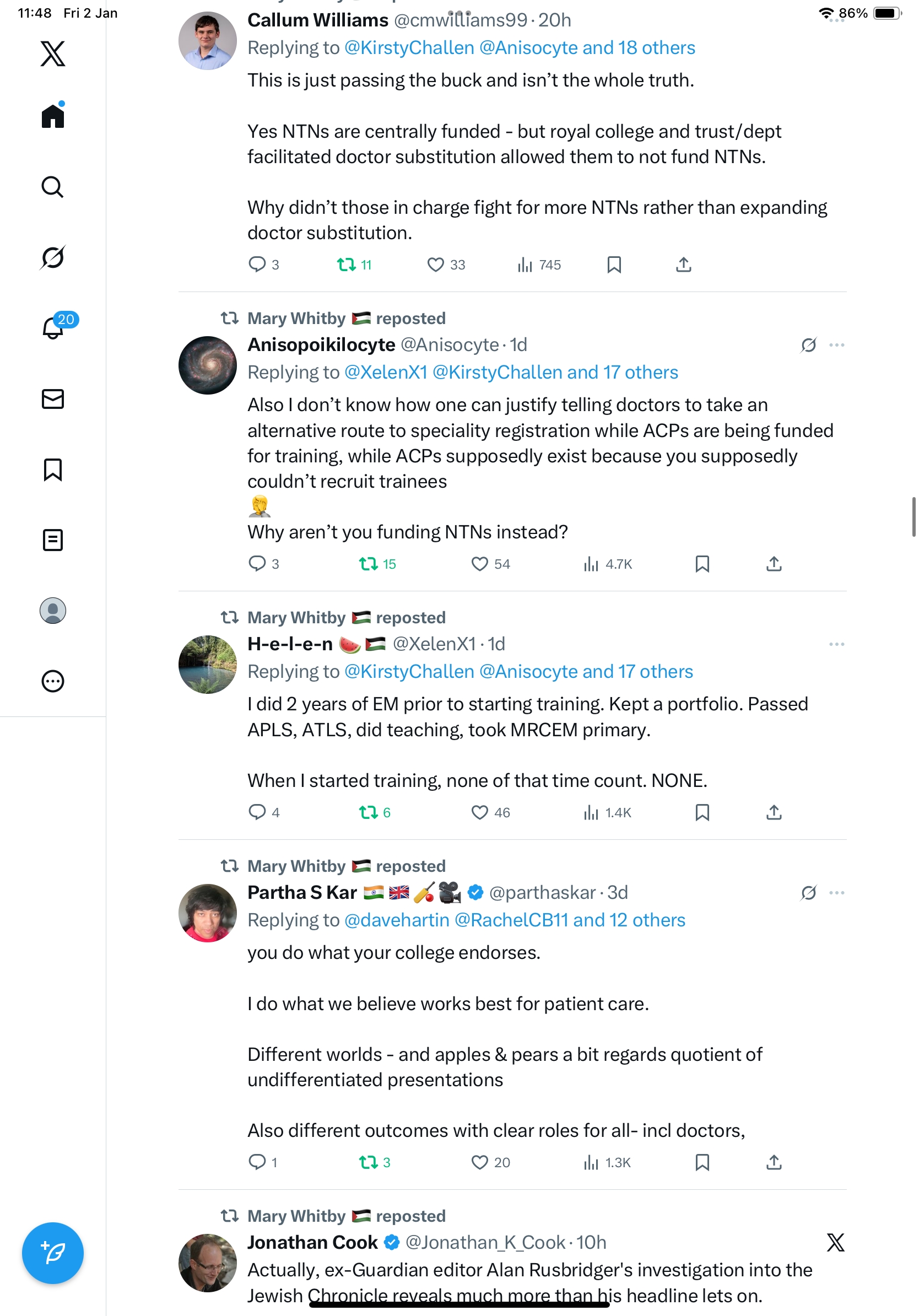Open Jonathan Cook's profile name

[x=312, y=1242]
